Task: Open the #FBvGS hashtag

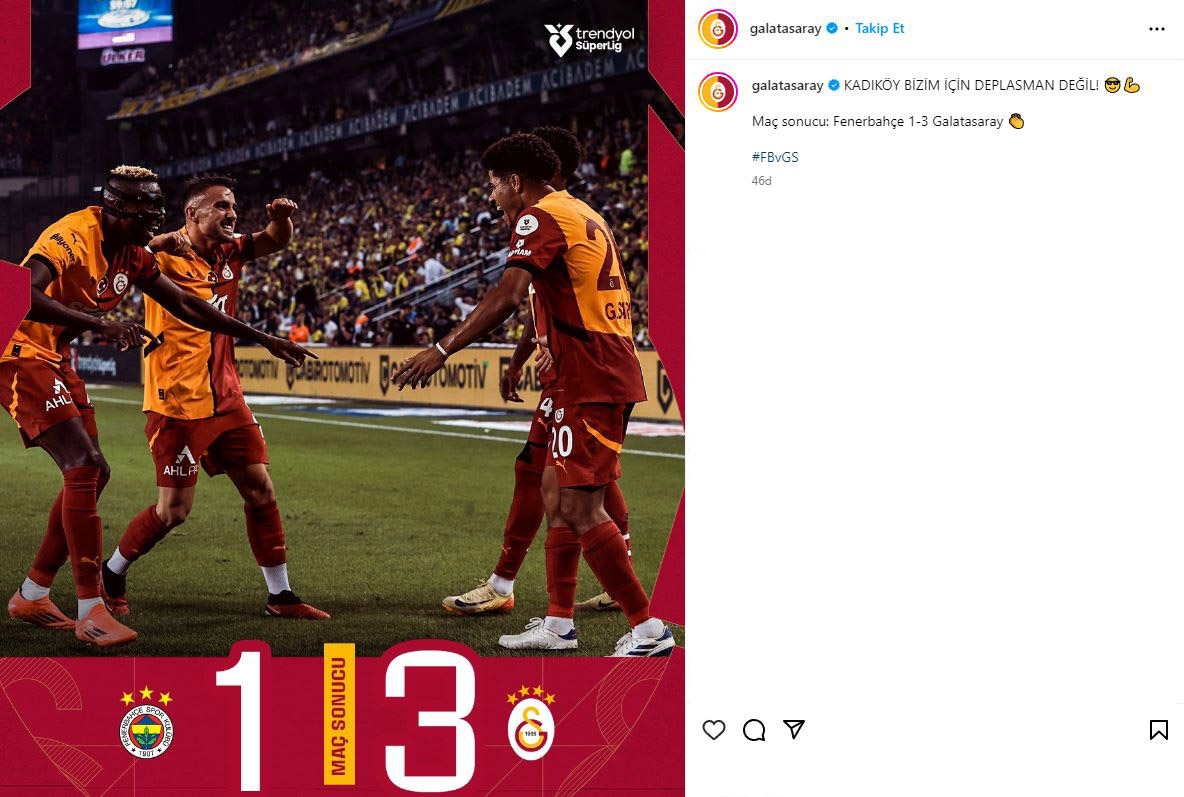Action: coord(775,157)
